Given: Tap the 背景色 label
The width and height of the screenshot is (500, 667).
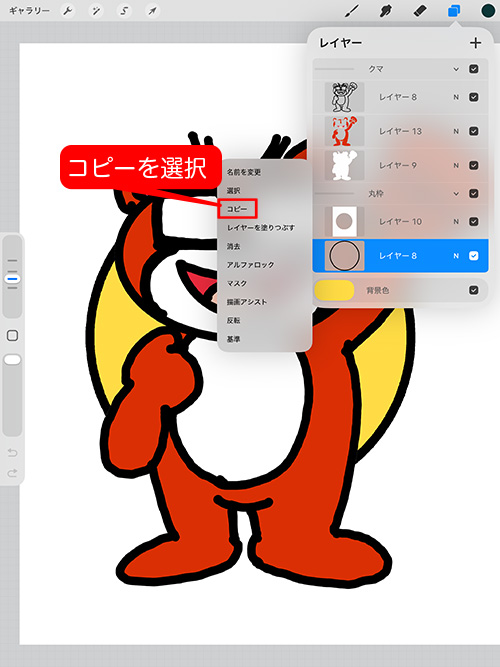Looking at the screenshot, I should [378, 291].
